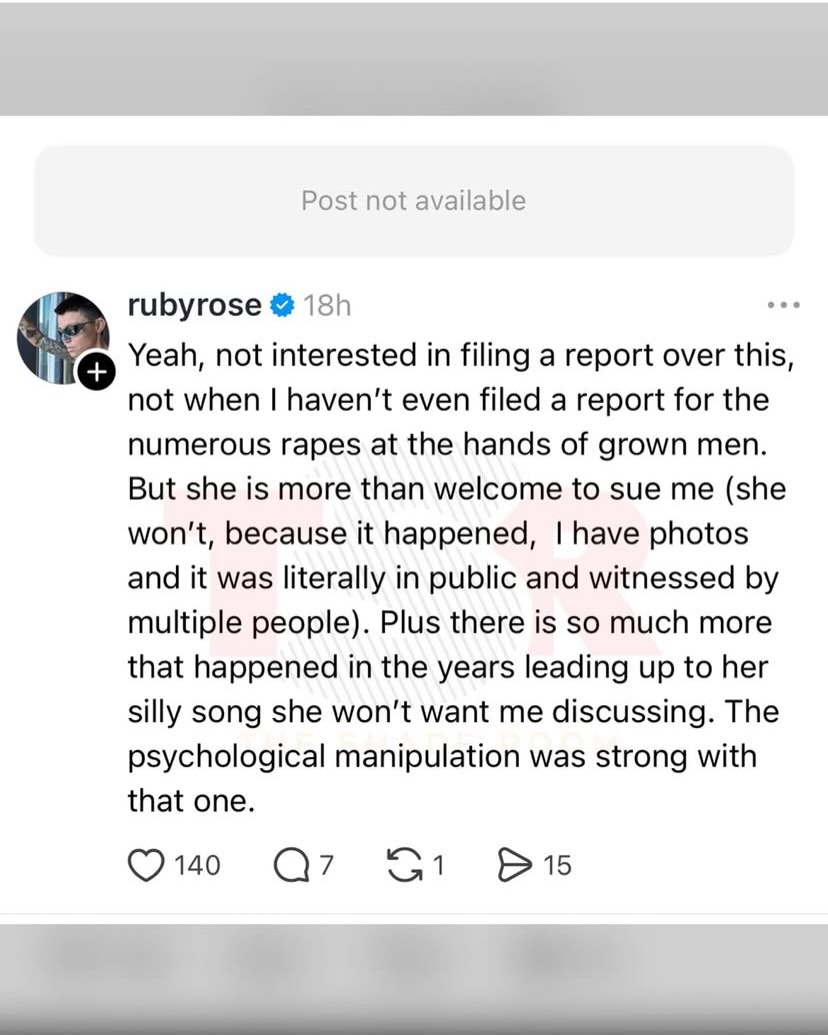Viewport: 828px width, 1035px height.
Task: Tap the "Post not available" placeholder box
Action: tap(414, 201)
